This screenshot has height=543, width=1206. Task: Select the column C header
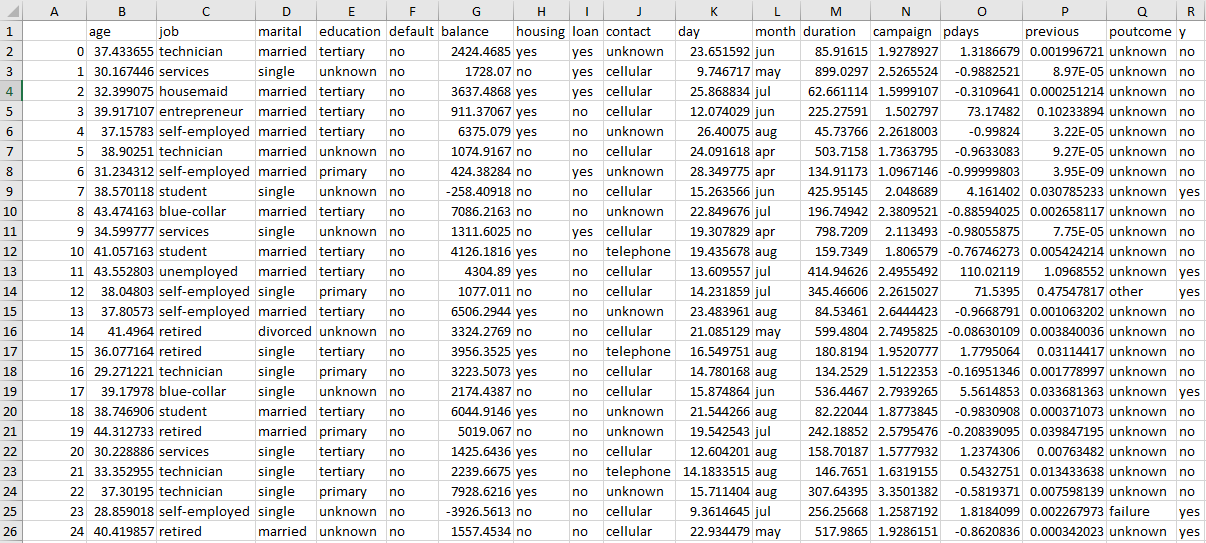point(206,10)
